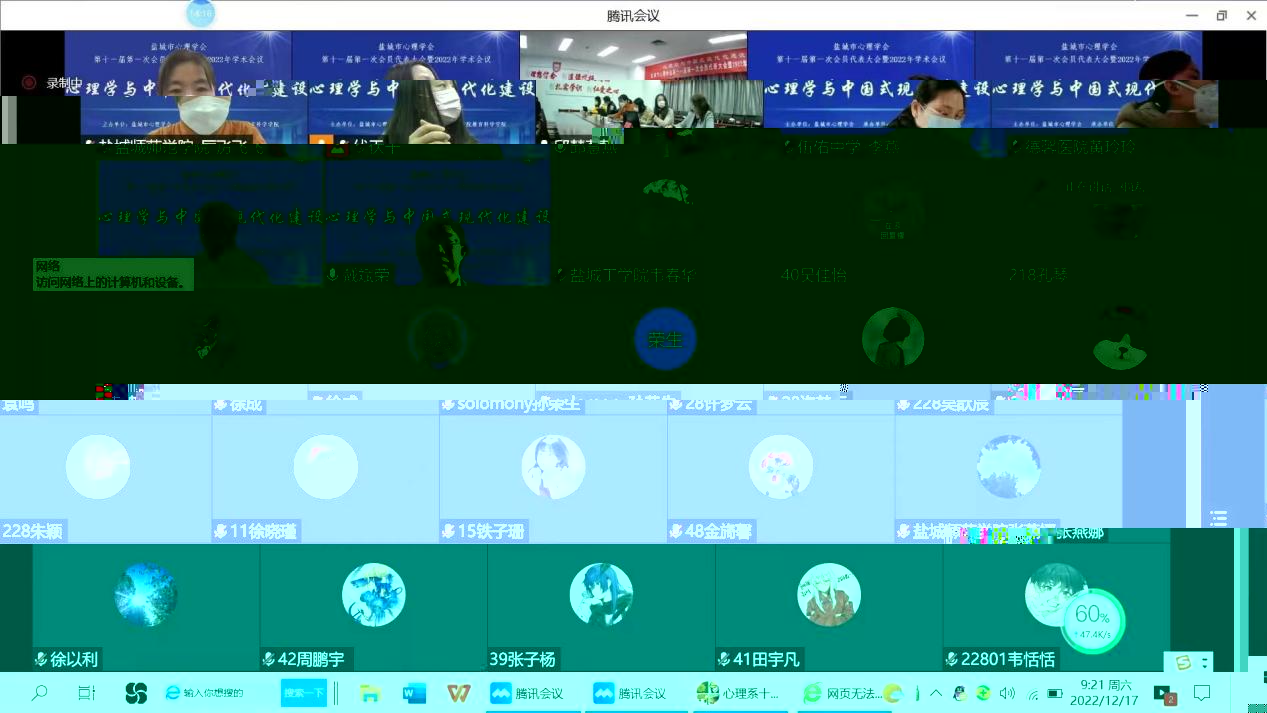Click the Internet Explorer search icon
This screenshot has height=713, width=1267.
[172, 693]
